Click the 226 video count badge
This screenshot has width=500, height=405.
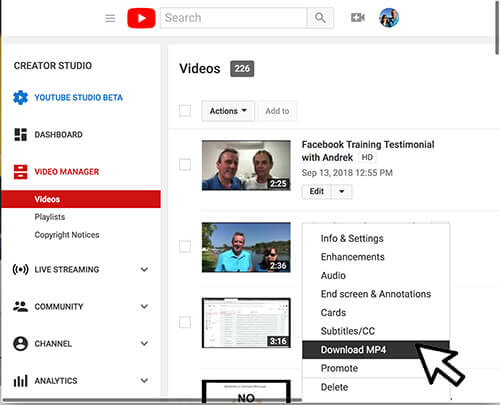pos(242,69)
